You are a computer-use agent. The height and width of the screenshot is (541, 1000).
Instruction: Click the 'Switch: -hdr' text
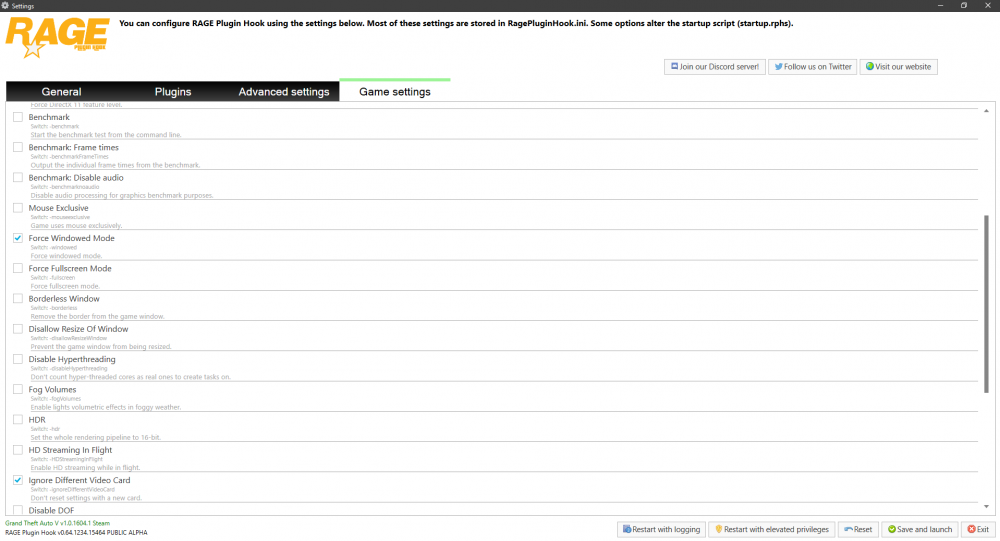click(x=45, y=429)
